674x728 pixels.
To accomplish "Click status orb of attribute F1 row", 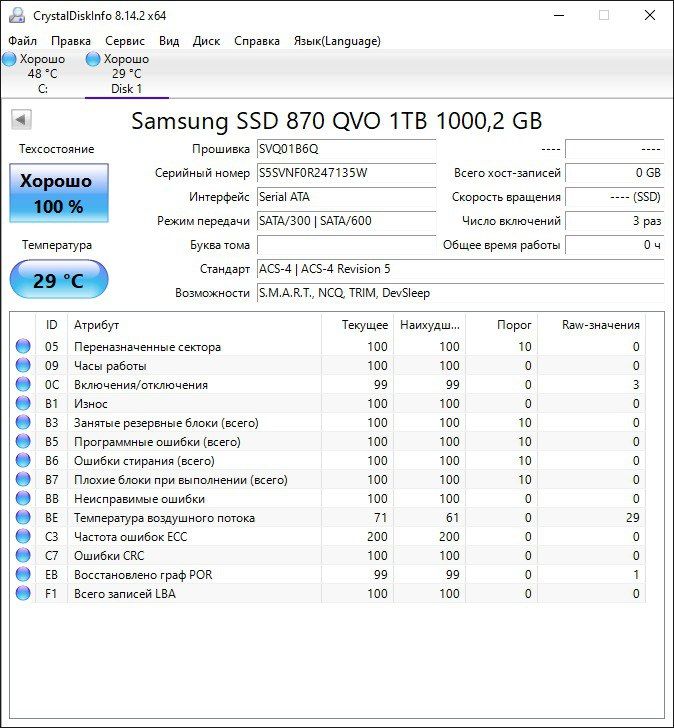I will click(23, 593).
